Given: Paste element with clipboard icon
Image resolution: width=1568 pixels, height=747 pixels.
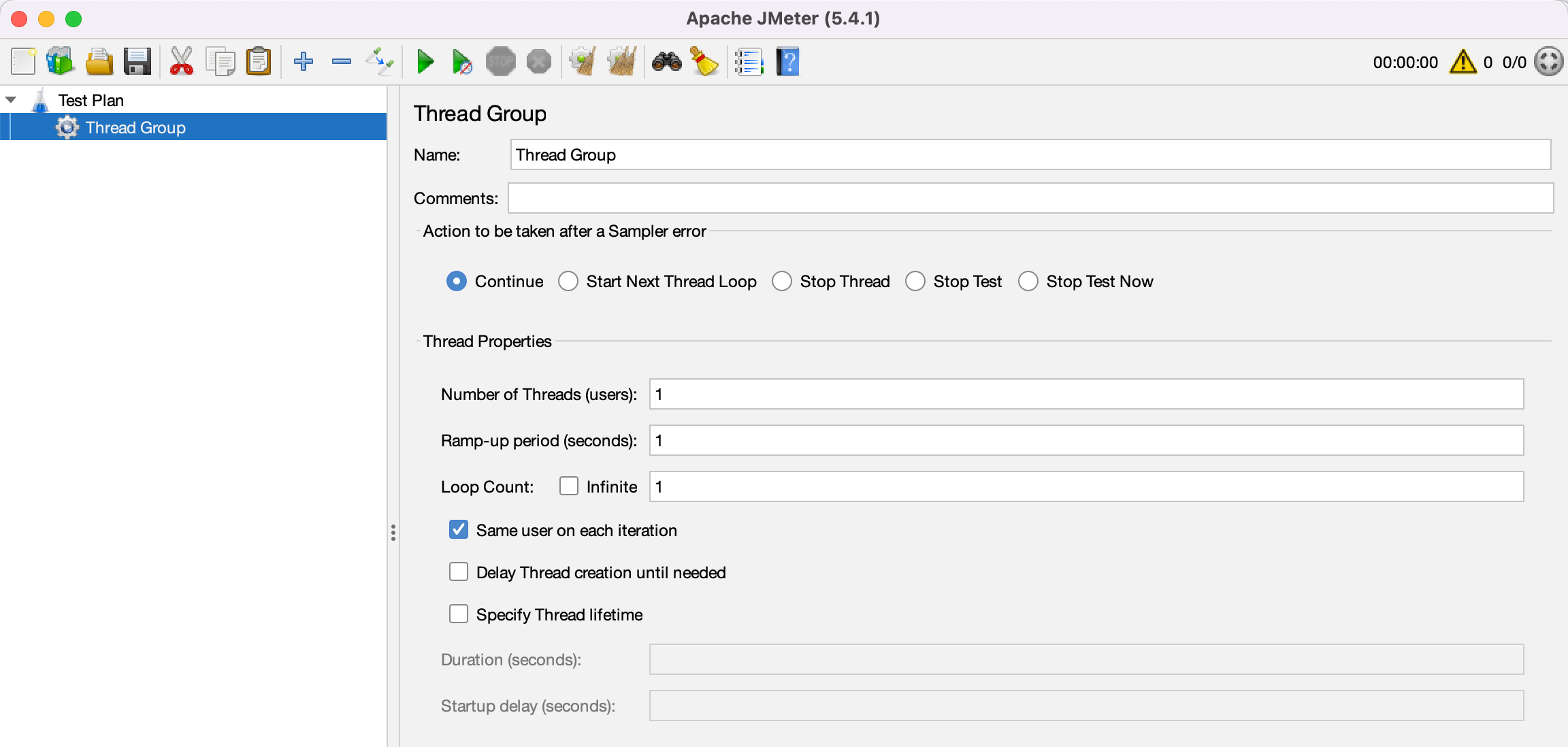Looking at the screenshot, I should click(x=259, y=62).
